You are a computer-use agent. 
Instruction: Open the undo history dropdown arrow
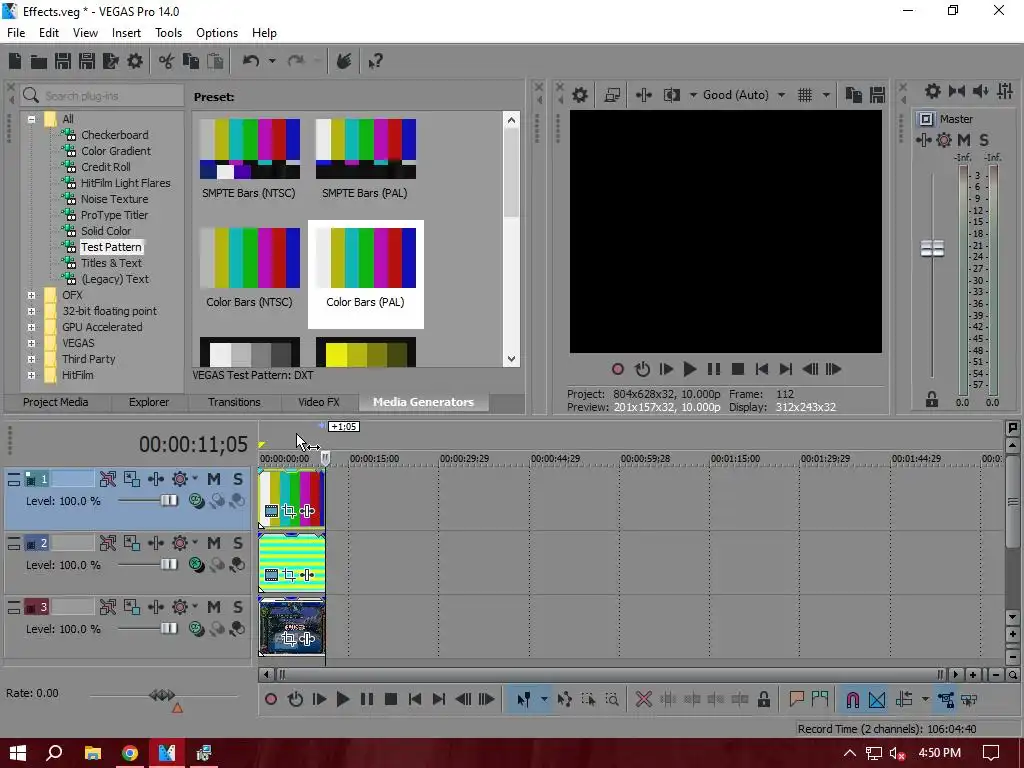(272, 61)
